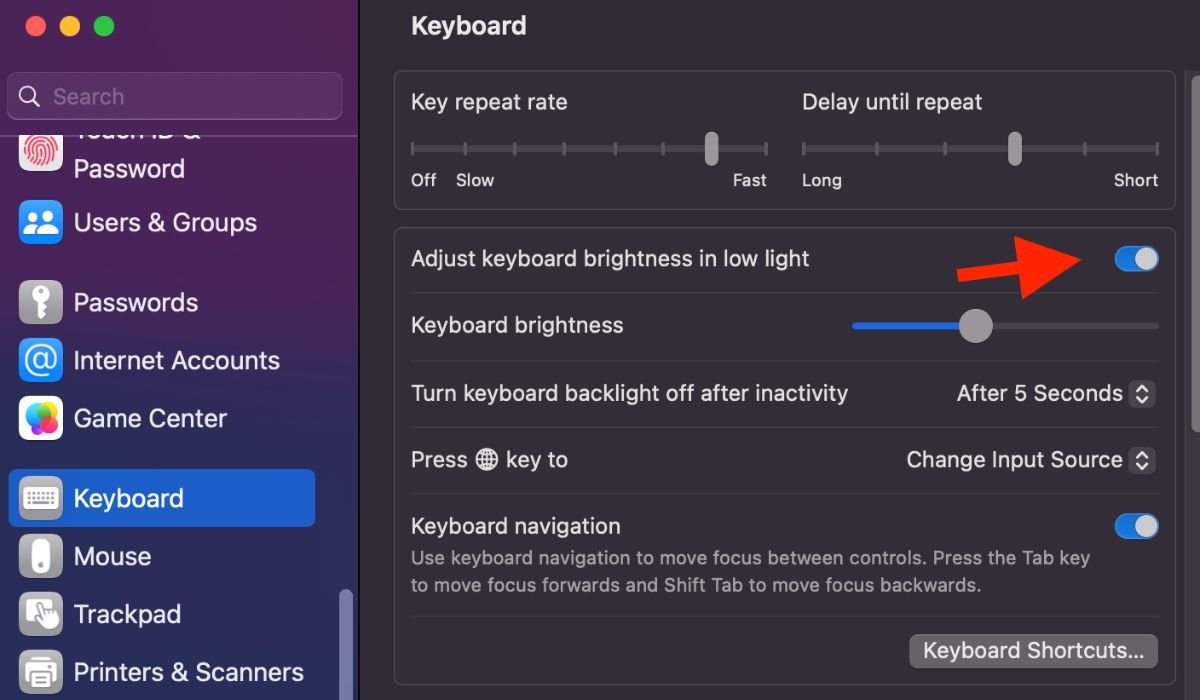The image size is (1200, 700).
Task: Click the Keyboard Shortcuts button
Action: 1033,651
